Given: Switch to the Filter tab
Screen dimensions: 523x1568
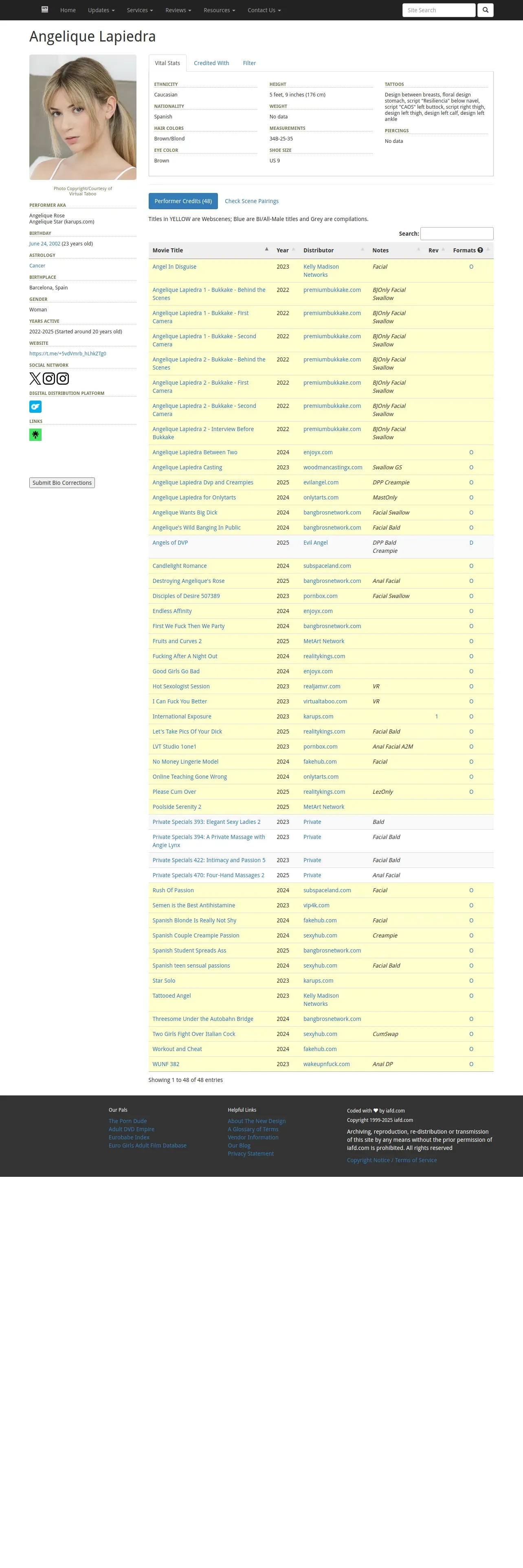Looking at the screenshot, I should 249,64.
